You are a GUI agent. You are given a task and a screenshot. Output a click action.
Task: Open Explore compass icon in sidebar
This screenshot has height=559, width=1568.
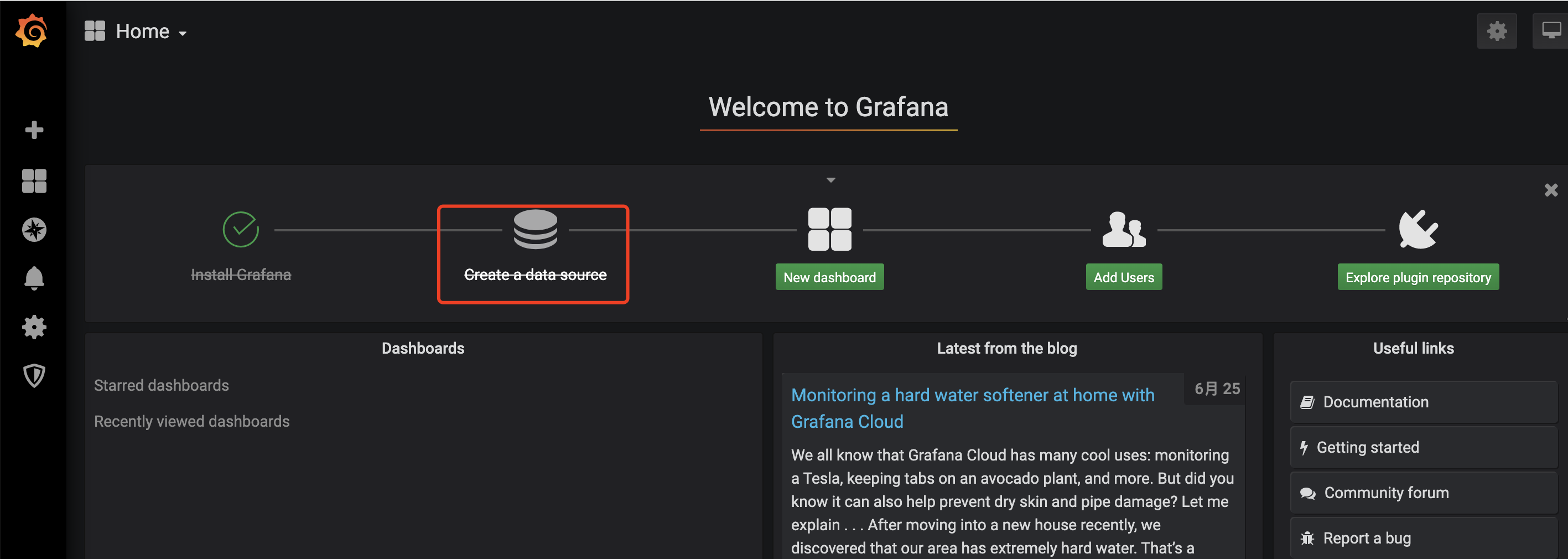(x=34, y=230)
